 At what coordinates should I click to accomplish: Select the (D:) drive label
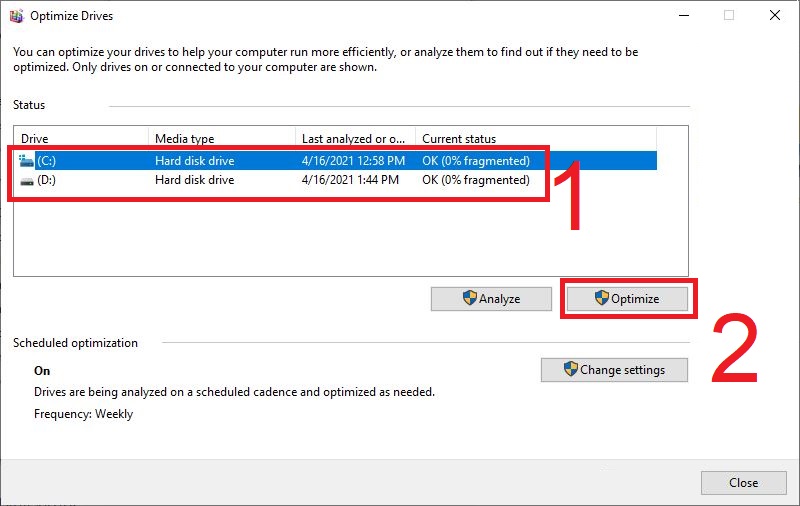click(49, 181)
